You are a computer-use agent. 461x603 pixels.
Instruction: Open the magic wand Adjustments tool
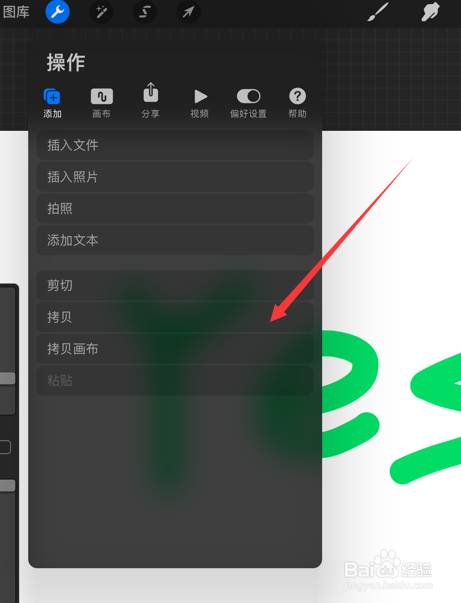coord(102,12)
